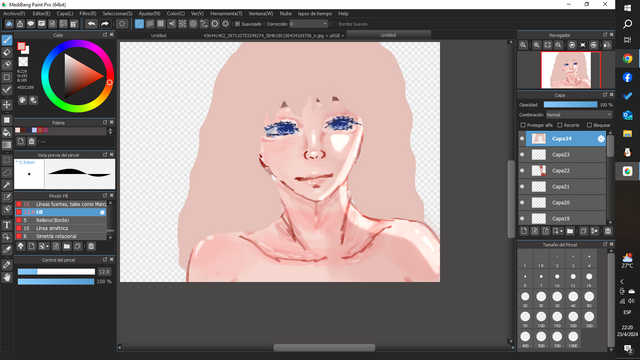Select the Hand pan tool
Image resolution: width=640 pixels, height=360 pixels.
coord(7,278)
